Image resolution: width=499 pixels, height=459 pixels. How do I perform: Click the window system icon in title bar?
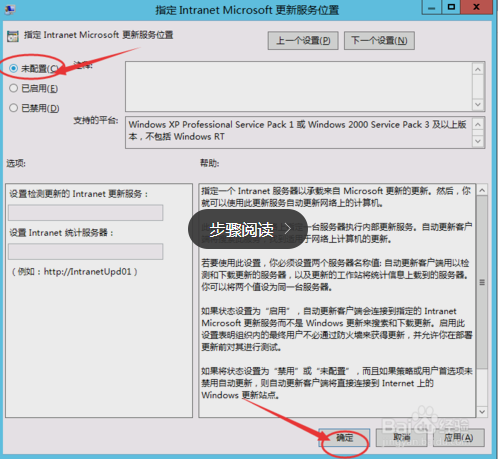[9, 9]
